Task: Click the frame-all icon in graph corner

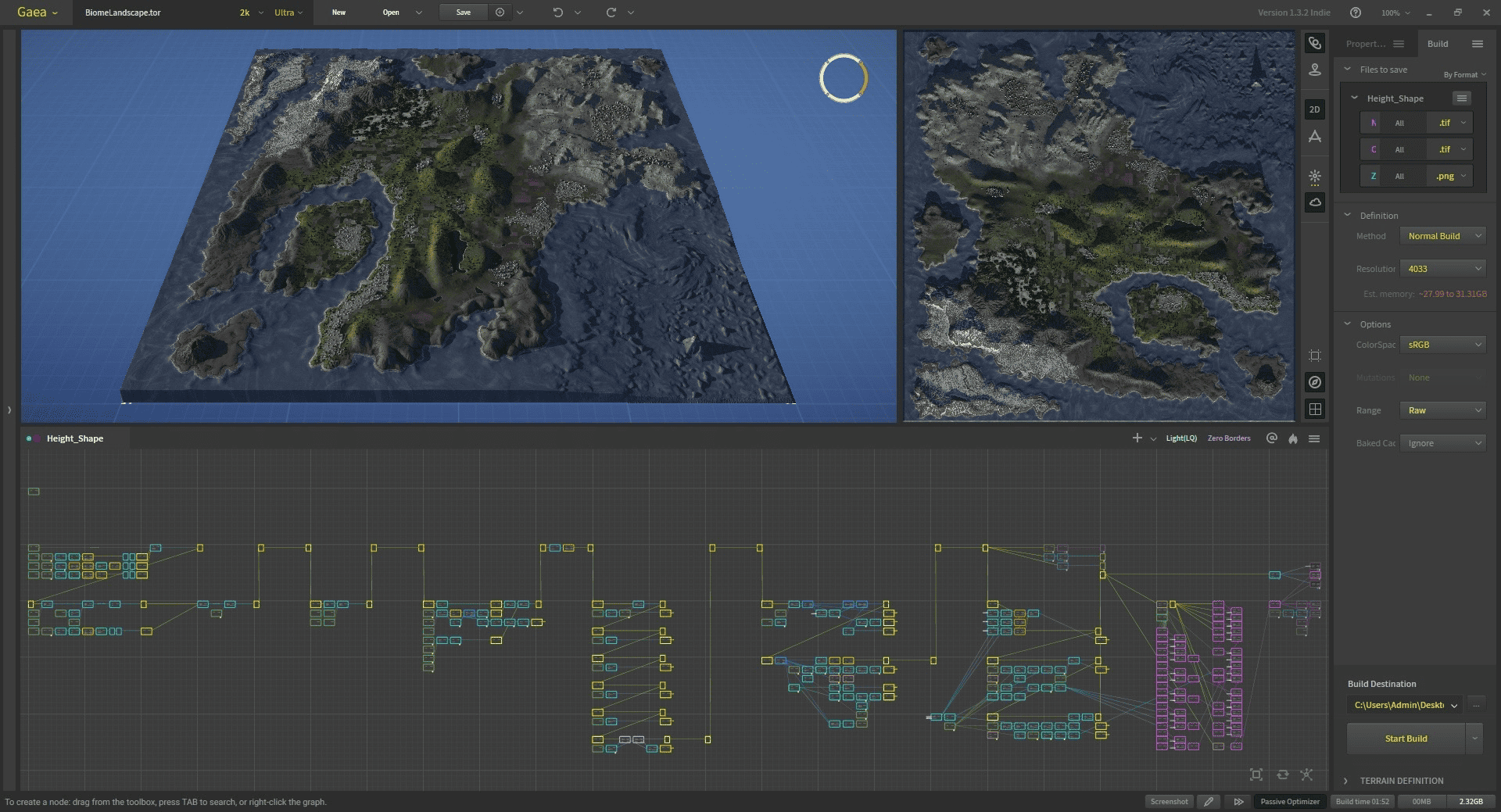Action: point(1256,774)
